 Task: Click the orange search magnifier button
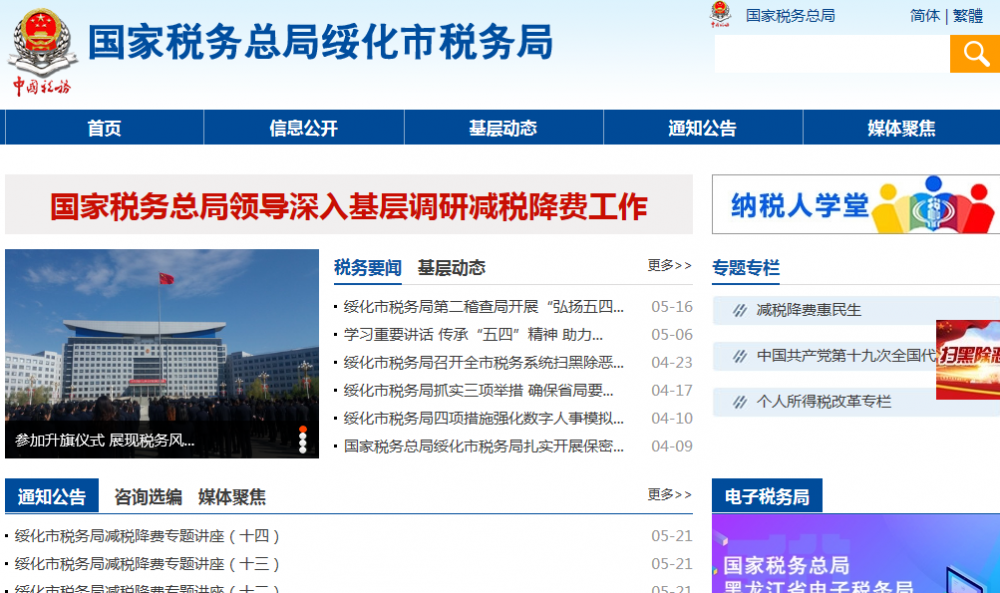[x=974, y=54]
